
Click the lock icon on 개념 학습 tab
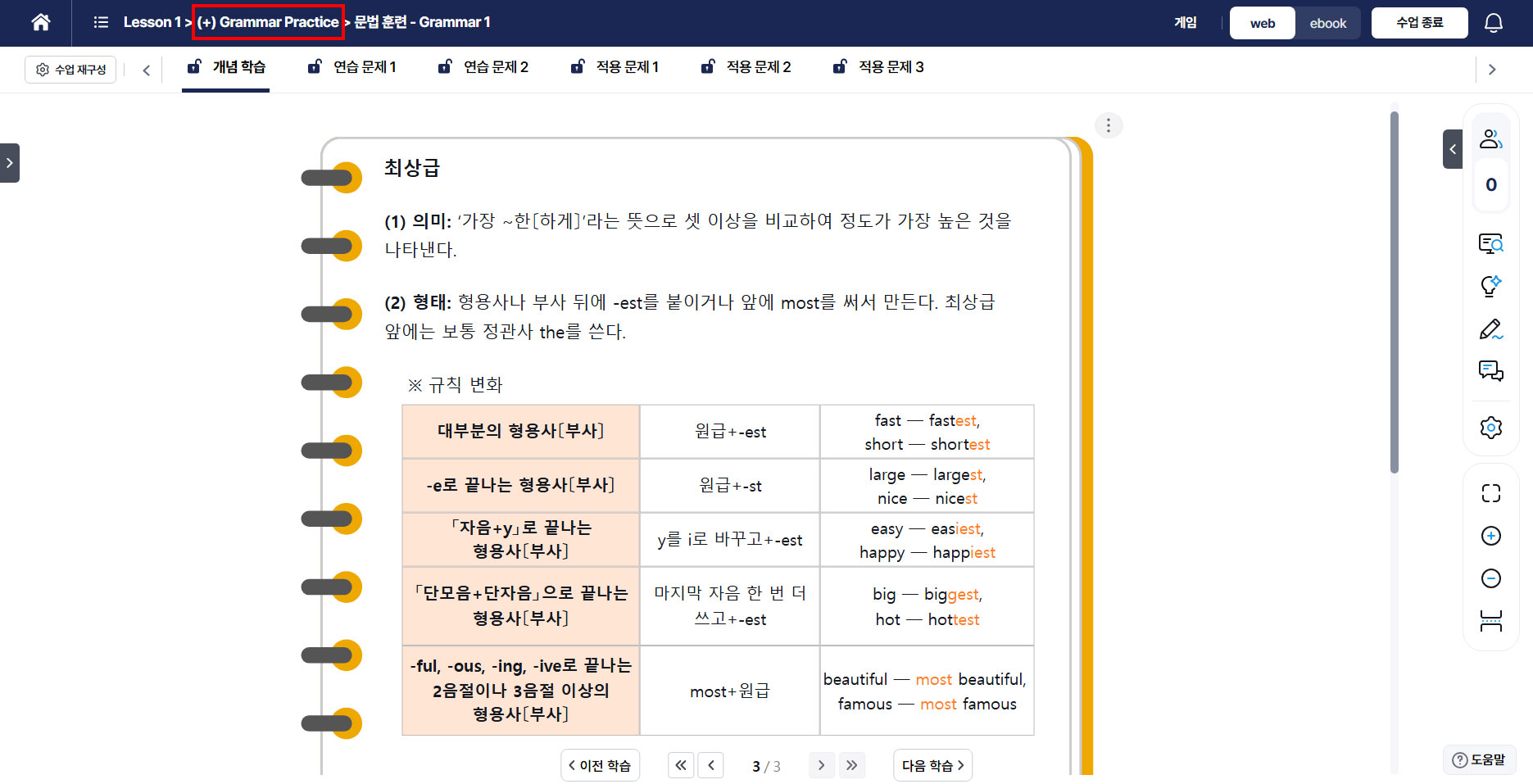pyautogui.click(x=194, y=66)
